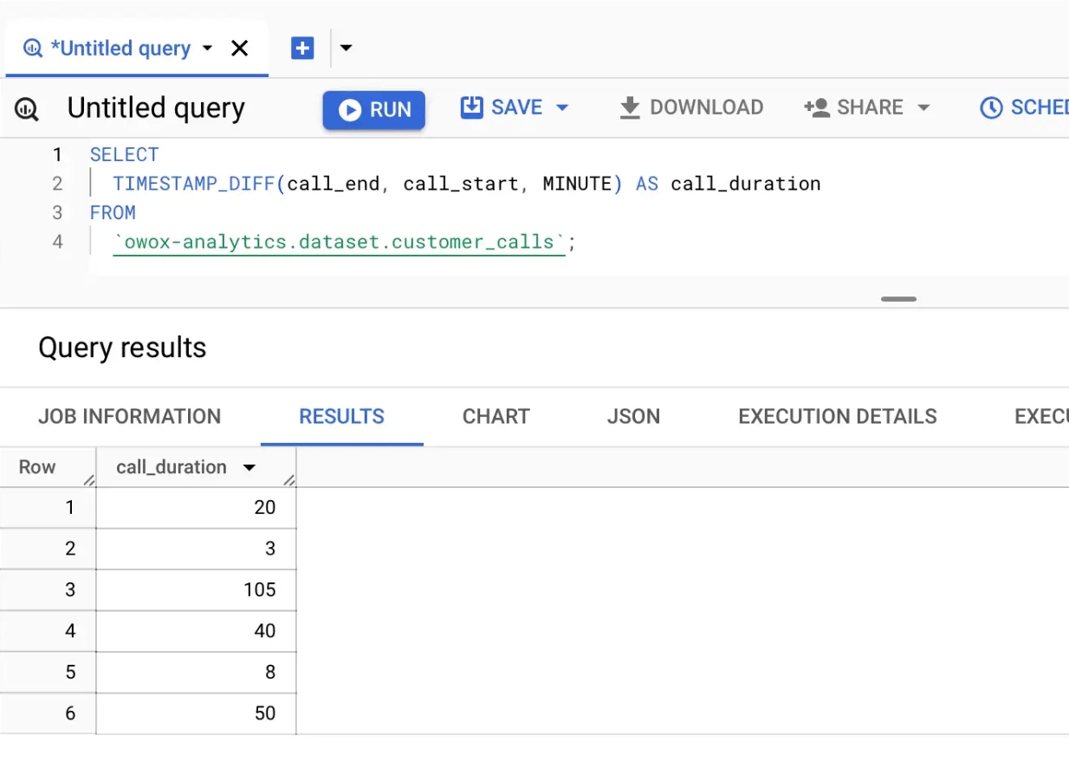Screen dimensions: 1069x768
Task: Click row number 6 in results
Action: coord(70,713)
